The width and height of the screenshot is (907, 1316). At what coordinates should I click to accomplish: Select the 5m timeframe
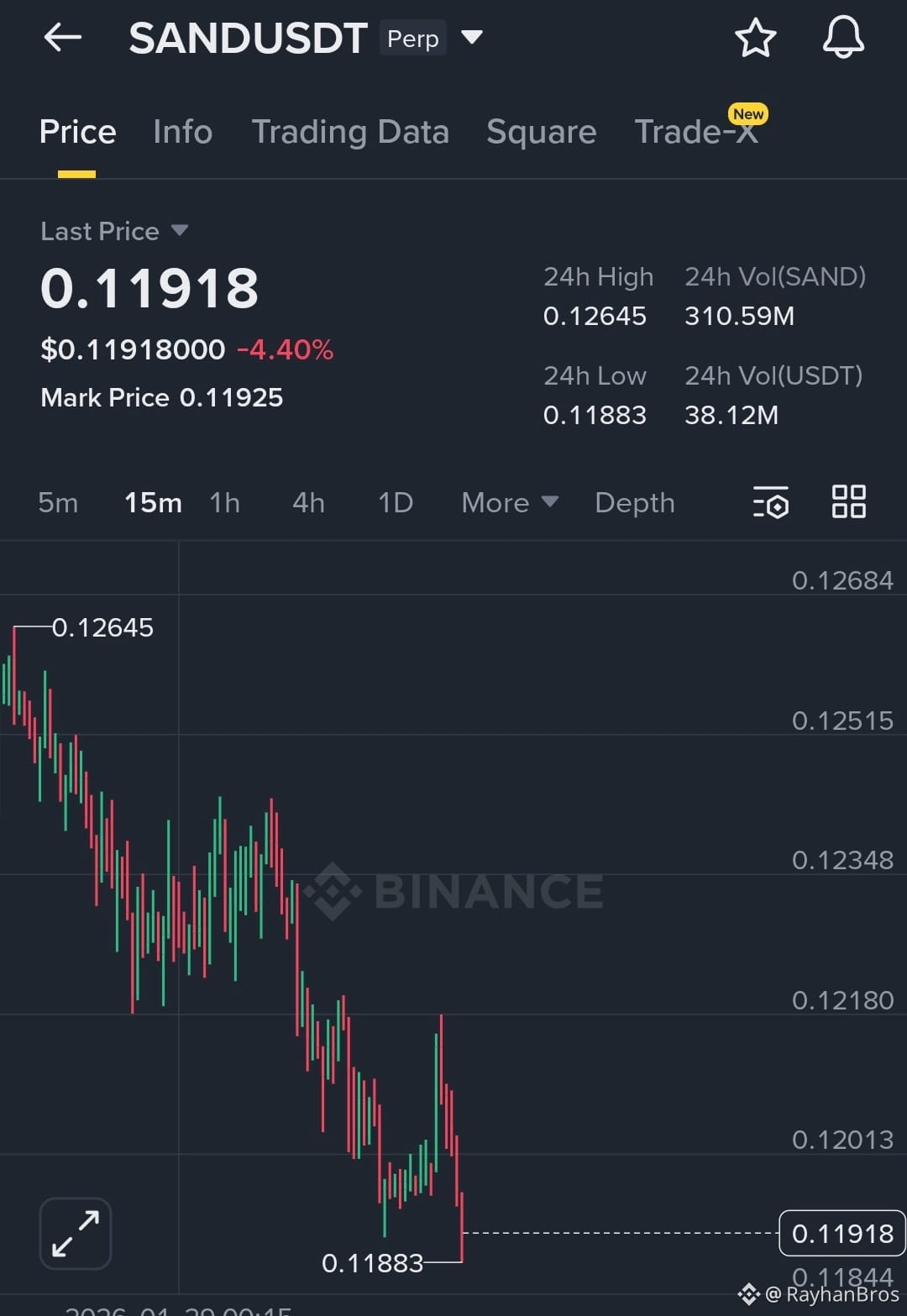(x=58, y=502)
